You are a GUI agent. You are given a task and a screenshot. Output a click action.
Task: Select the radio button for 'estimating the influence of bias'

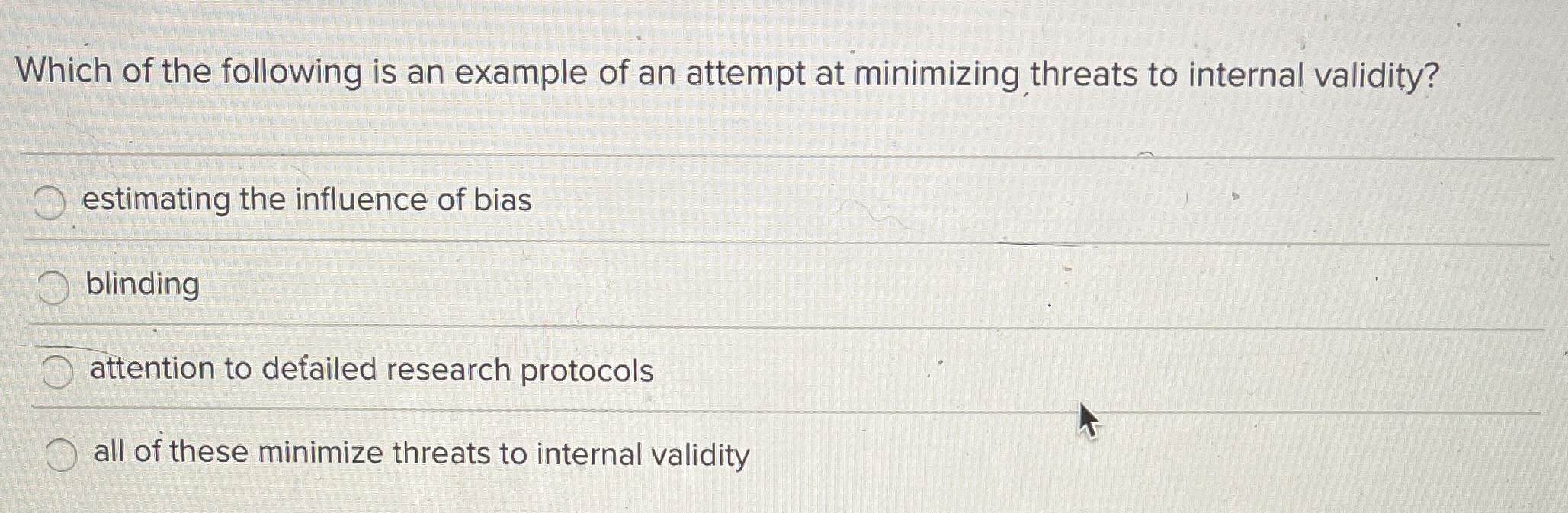(x=49, y=201)
